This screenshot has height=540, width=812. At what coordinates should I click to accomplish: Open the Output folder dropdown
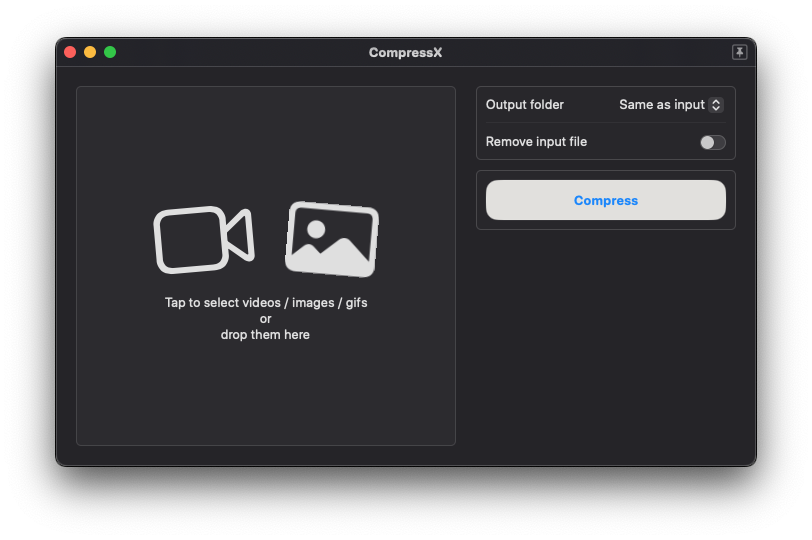[671, 105]
